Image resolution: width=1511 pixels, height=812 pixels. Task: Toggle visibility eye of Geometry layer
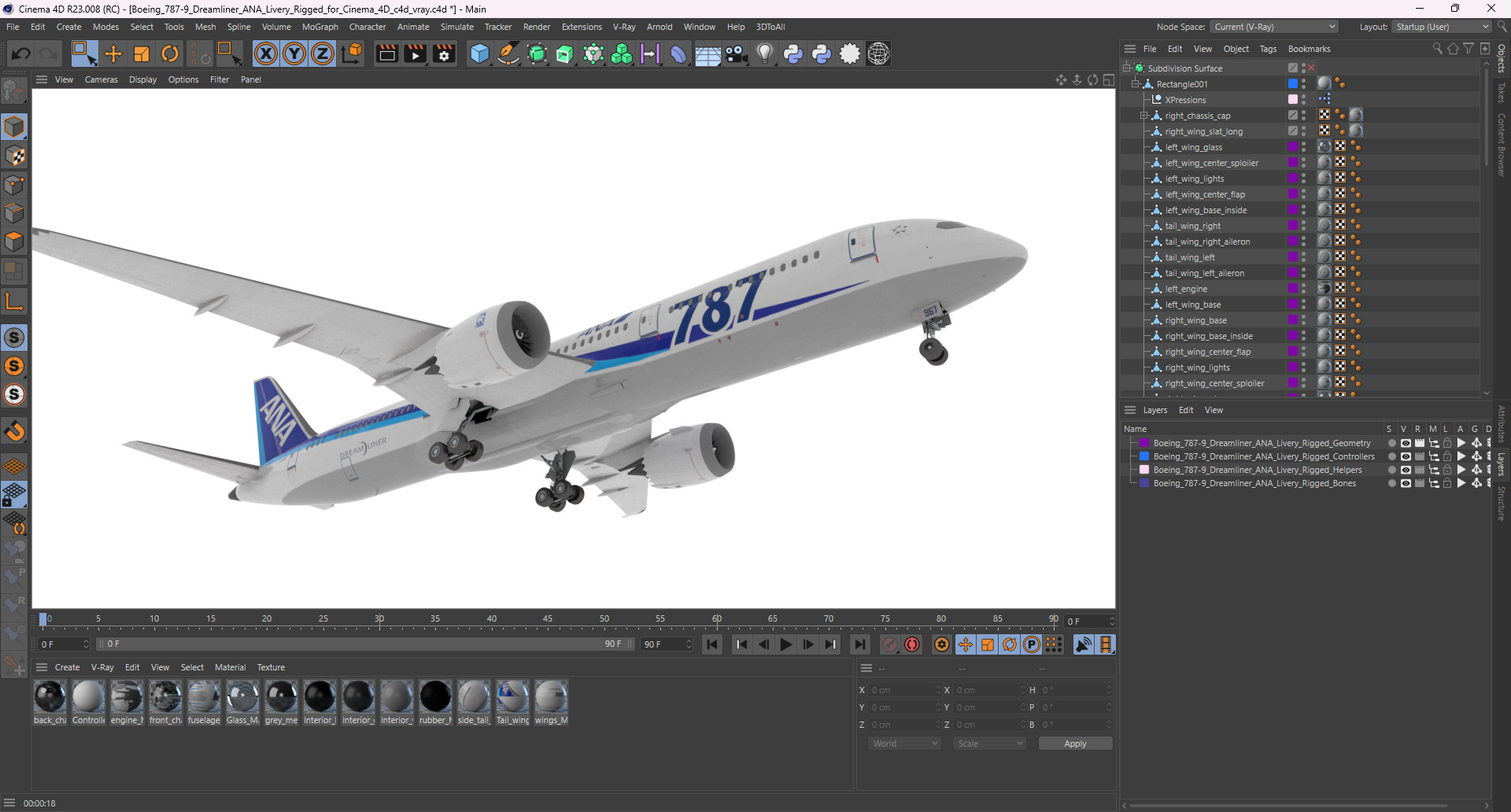pyautogui.click(x=1406, y=443)
